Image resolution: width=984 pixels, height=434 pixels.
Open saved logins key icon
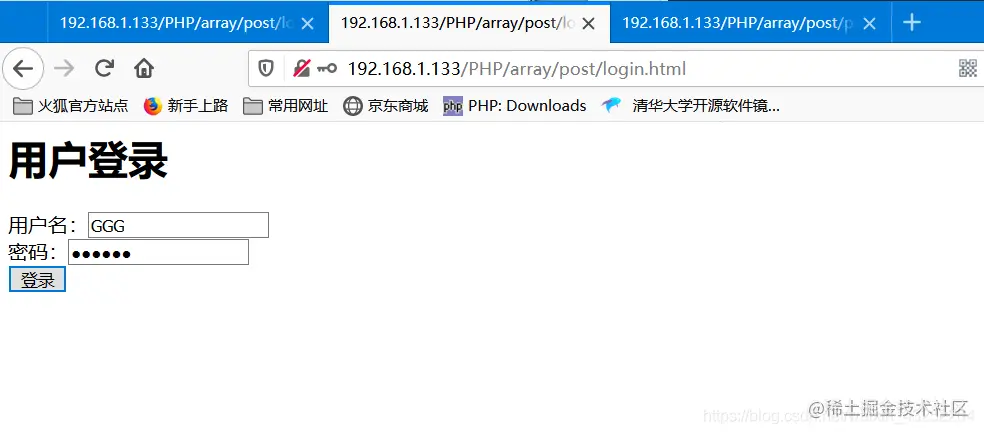(x=326, y=68)
